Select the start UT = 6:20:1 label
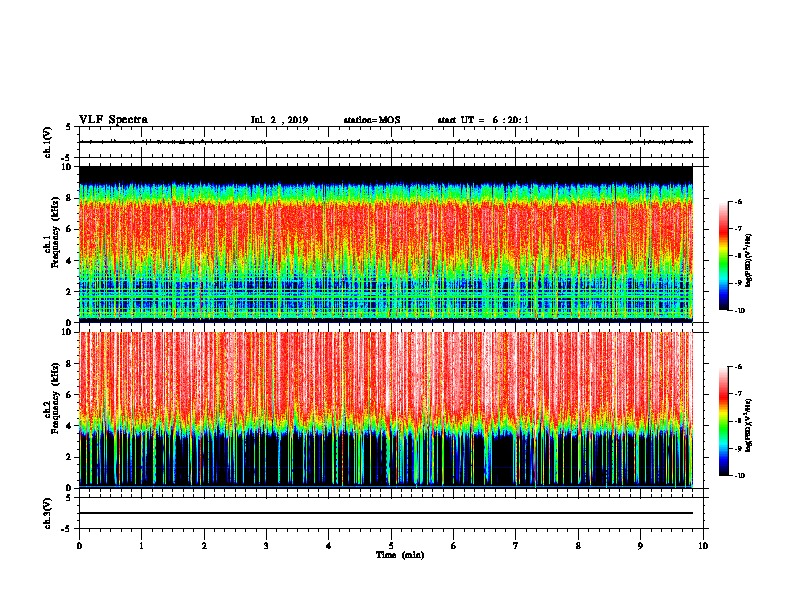The height and width of the screenshot is (612, 792). [x=483, y=120]
